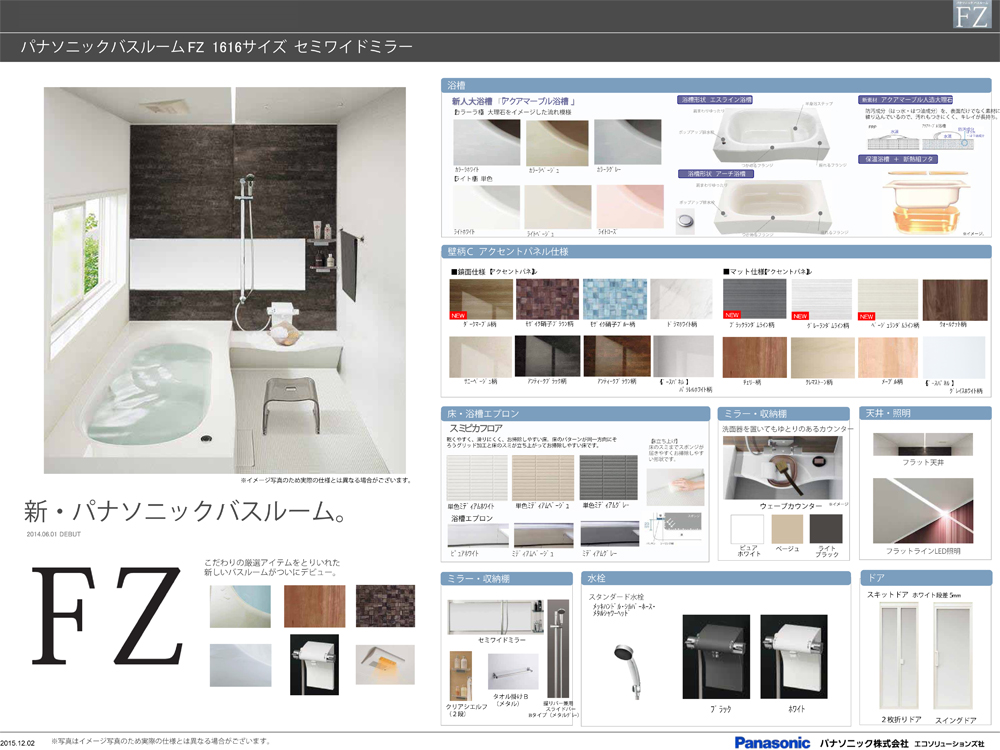Choose the チェリー柄 wood swatch

coord(754,357)
